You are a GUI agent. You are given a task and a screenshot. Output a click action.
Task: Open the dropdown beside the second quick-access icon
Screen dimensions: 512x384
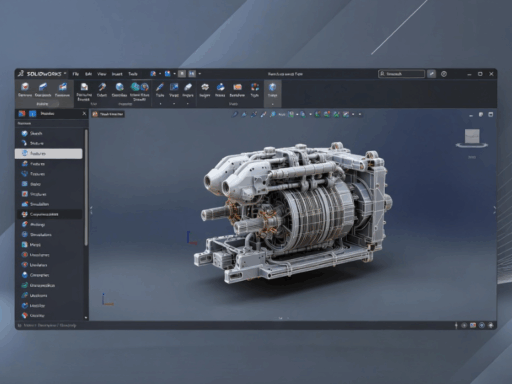pyautogui.click(x=174, y=74)
